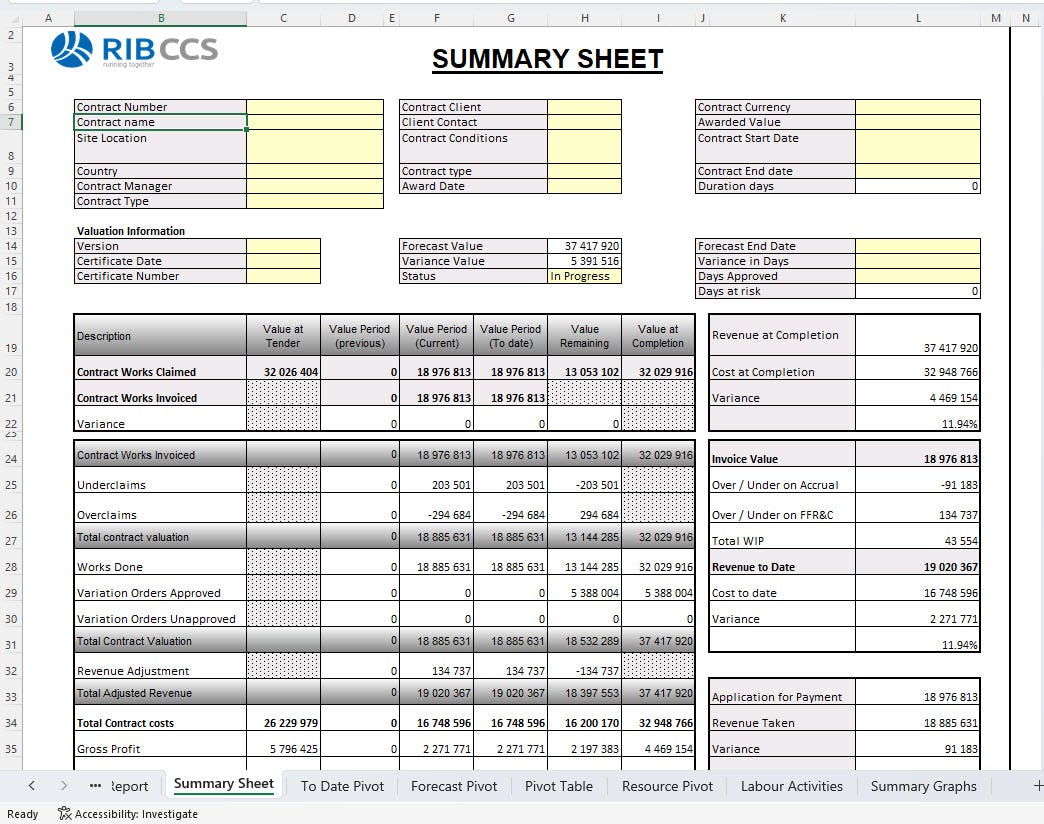Click the Award Date input cell

click(584, 186)
